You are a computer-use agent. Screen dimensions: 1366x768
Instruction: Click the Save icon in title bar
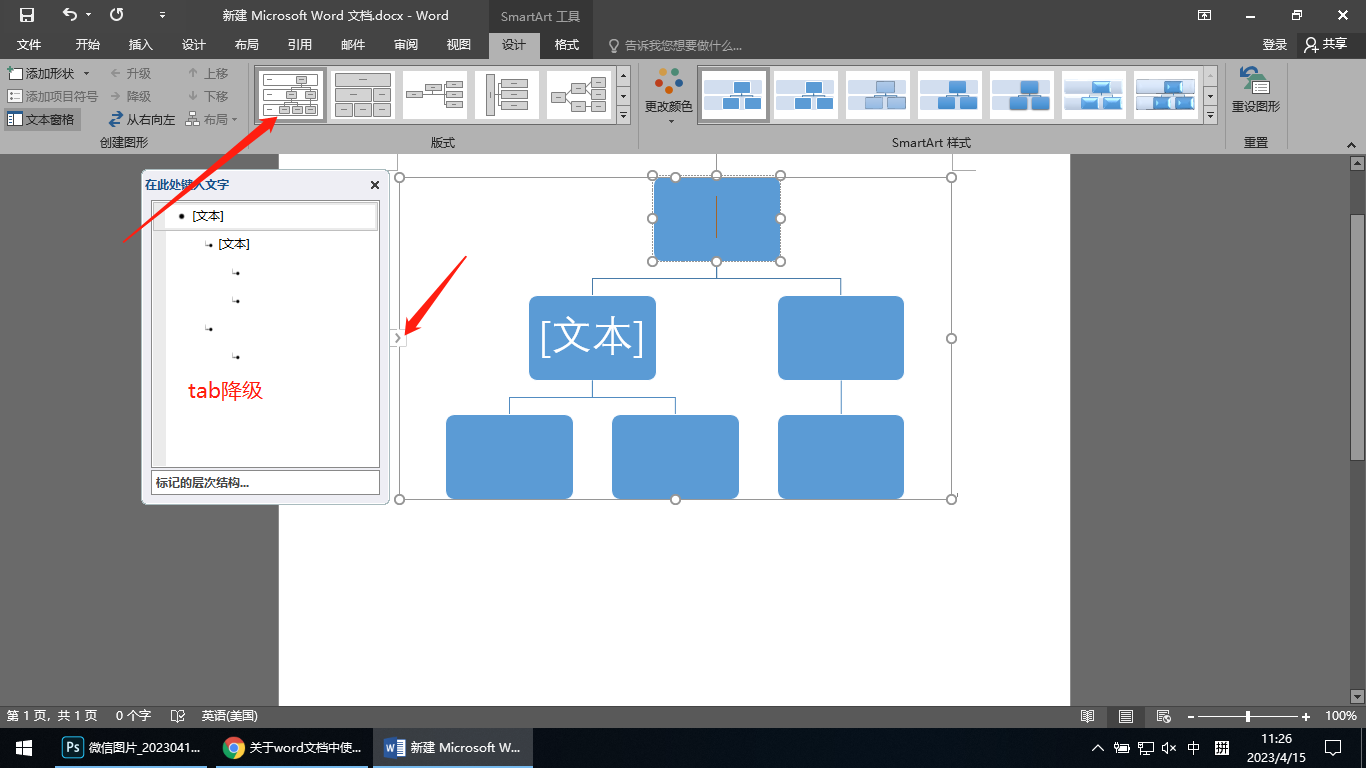[27, 15]
